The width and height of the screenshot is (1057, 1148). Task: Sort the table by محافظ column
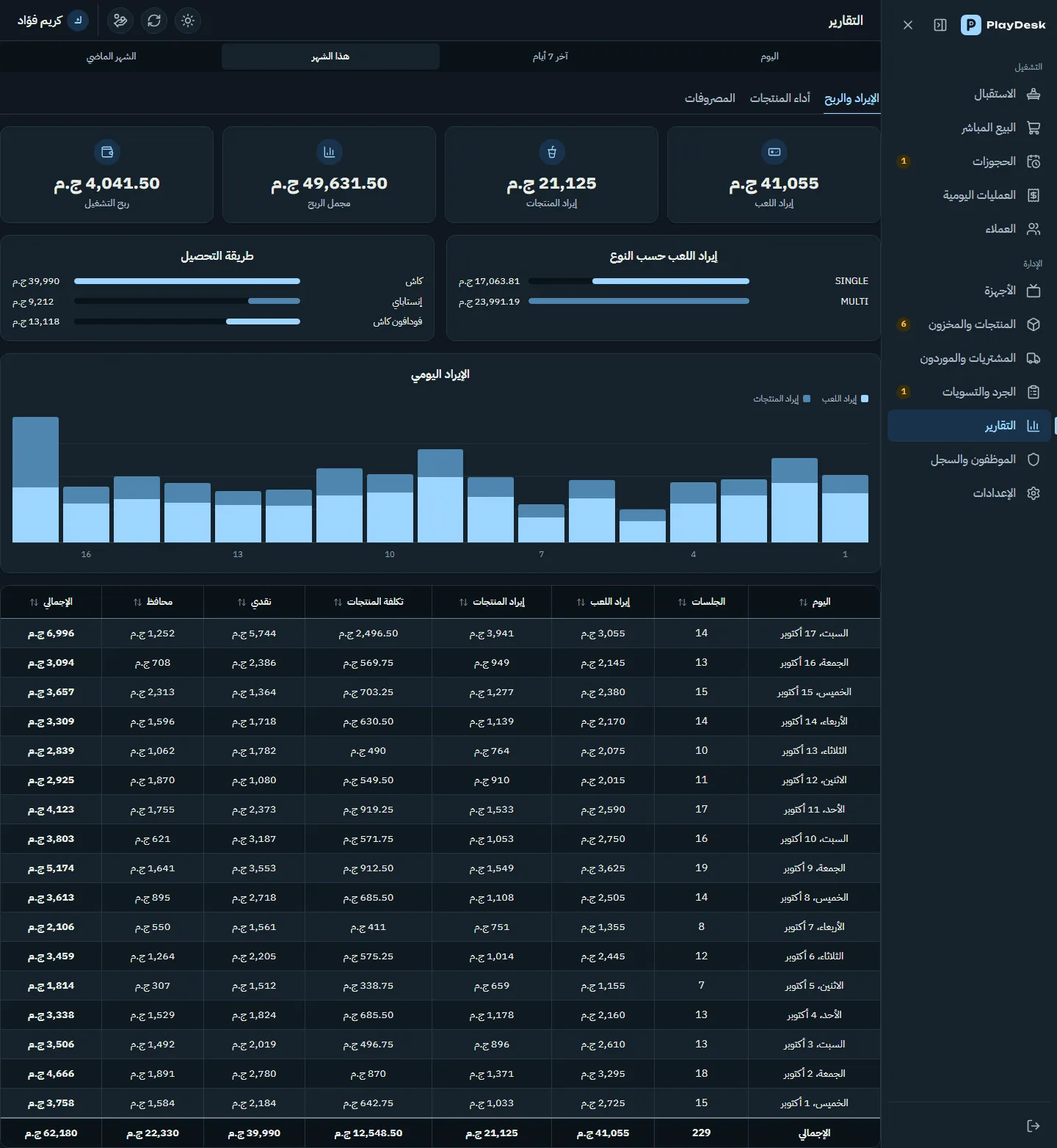pyautogui.click(x=153, y=602)
